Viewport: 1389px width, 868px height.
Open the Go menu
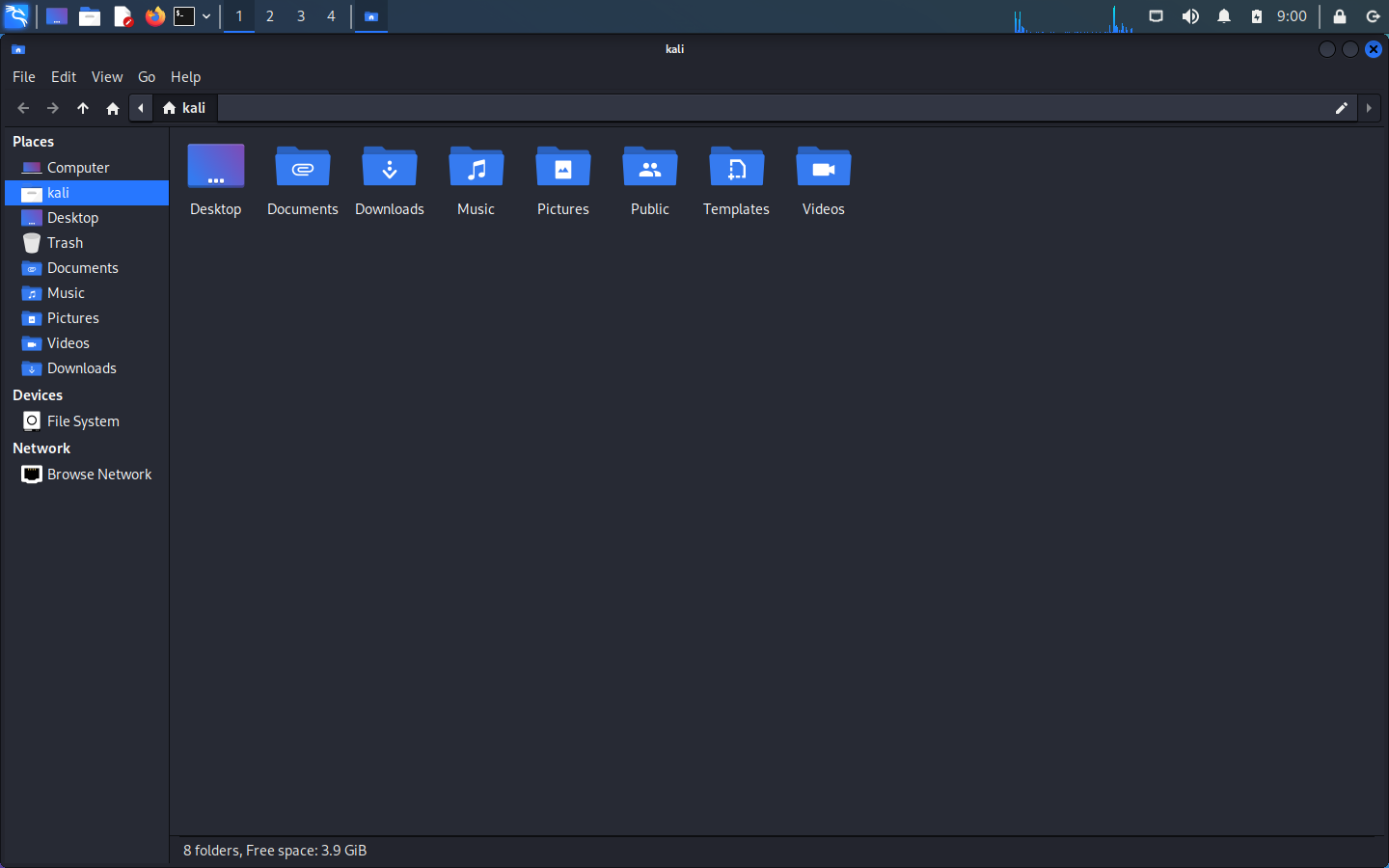tap(147, 77)
